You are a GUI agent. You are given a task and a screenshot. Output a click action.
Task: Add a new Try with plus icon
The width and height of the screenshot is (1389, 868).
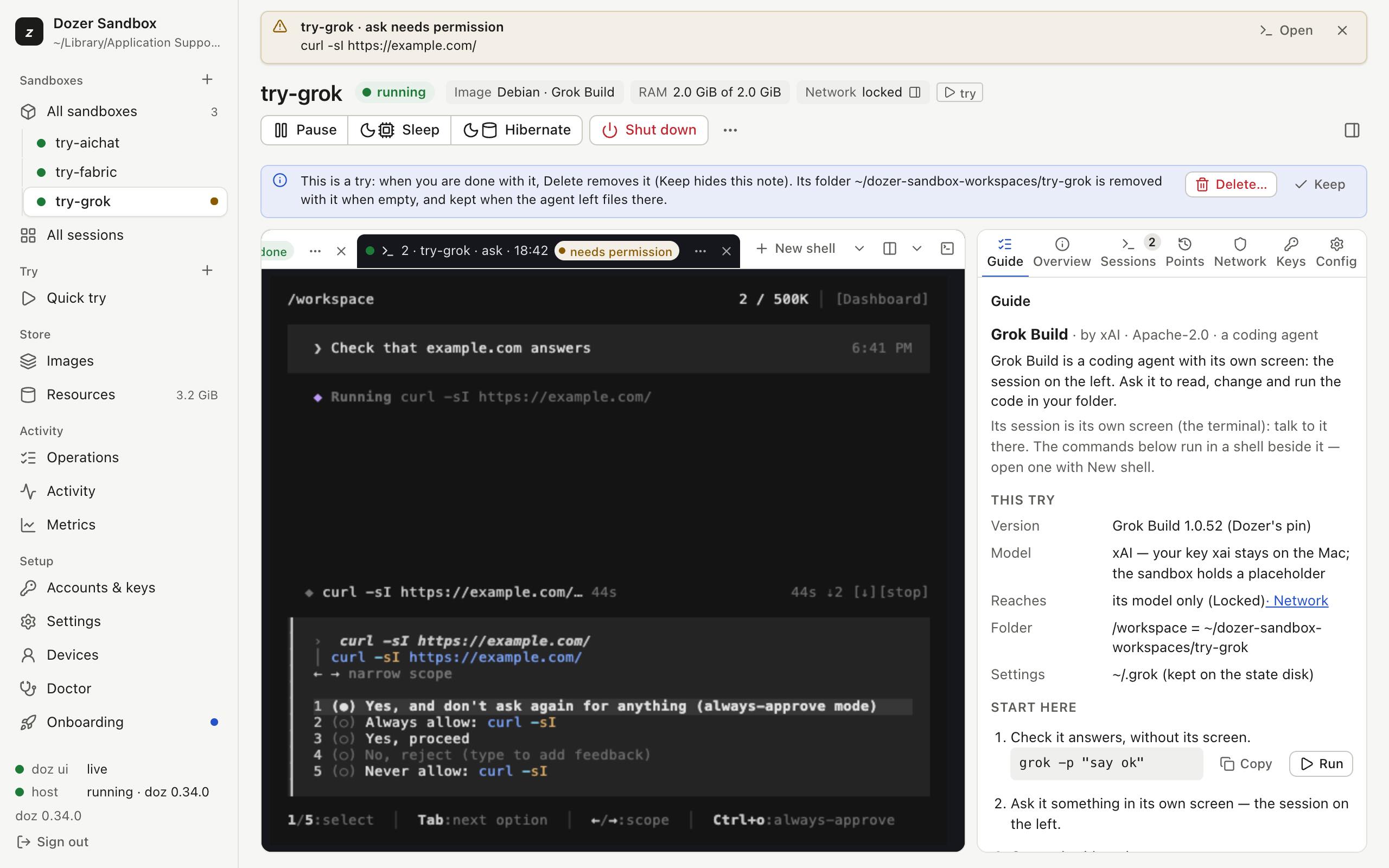(207, 270)
